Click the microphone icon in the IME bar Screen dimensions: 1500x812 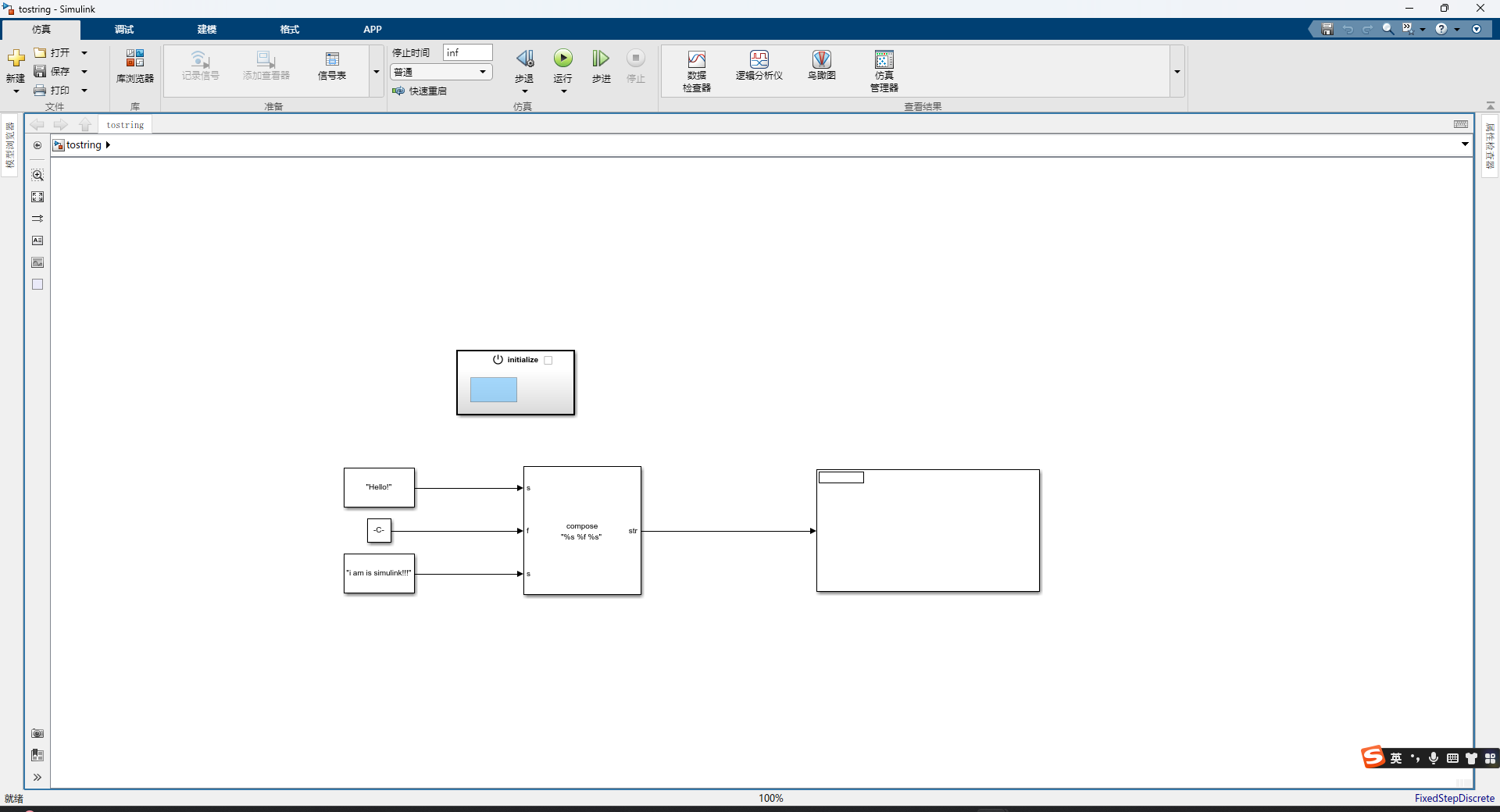(x=1434, y=758)
